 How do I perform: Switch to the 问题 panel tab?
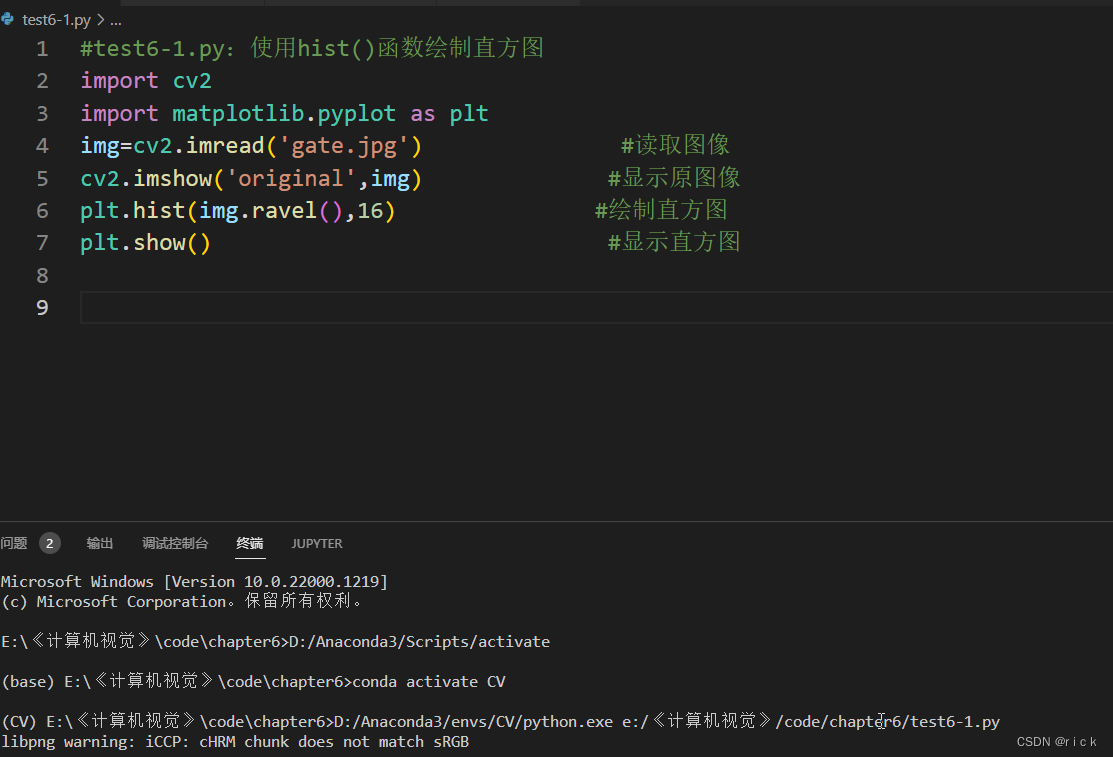tap(13, 543)
